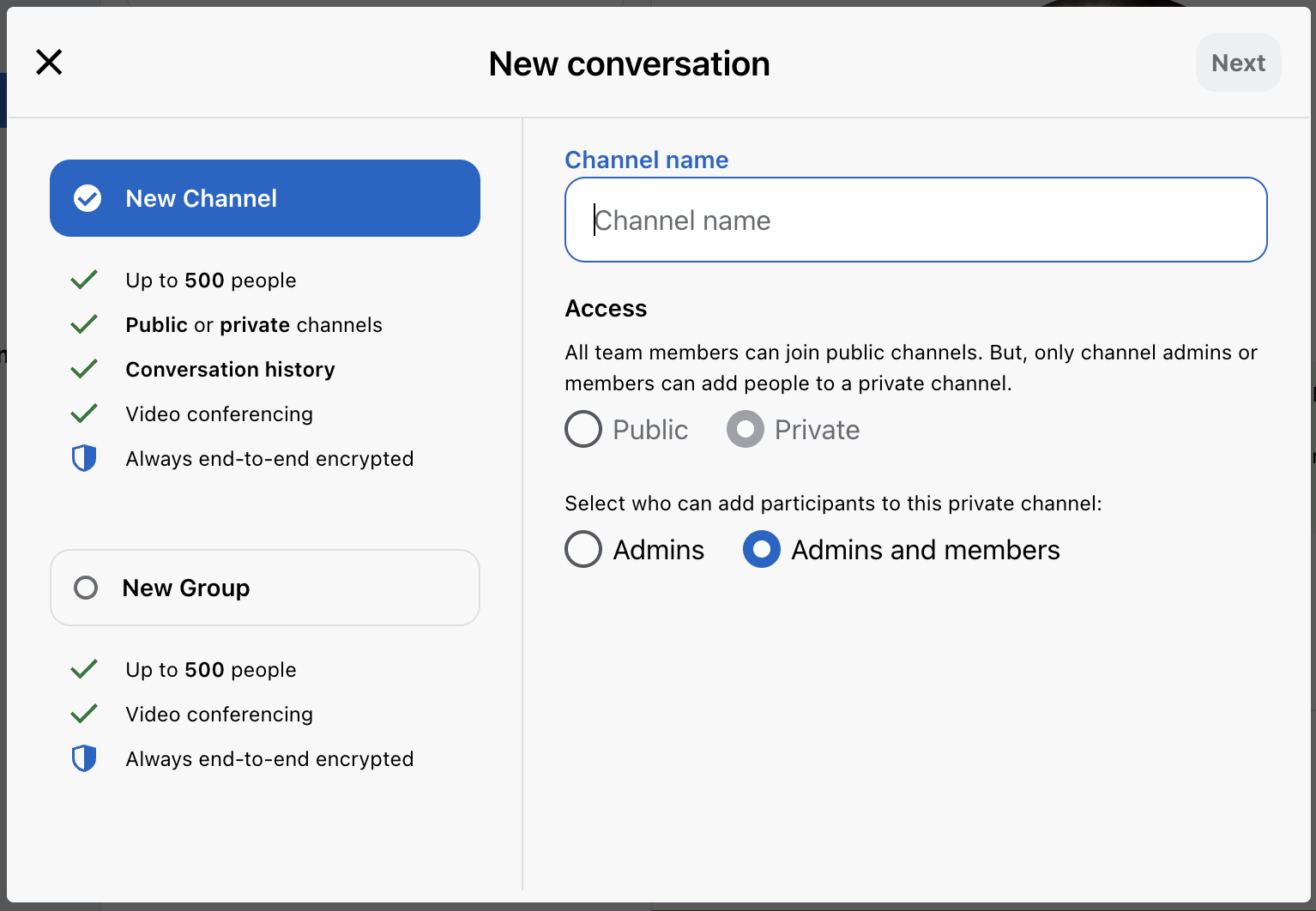
Task: Click 'Up to 500 people' under New Channel
Action: click(211, 280)
